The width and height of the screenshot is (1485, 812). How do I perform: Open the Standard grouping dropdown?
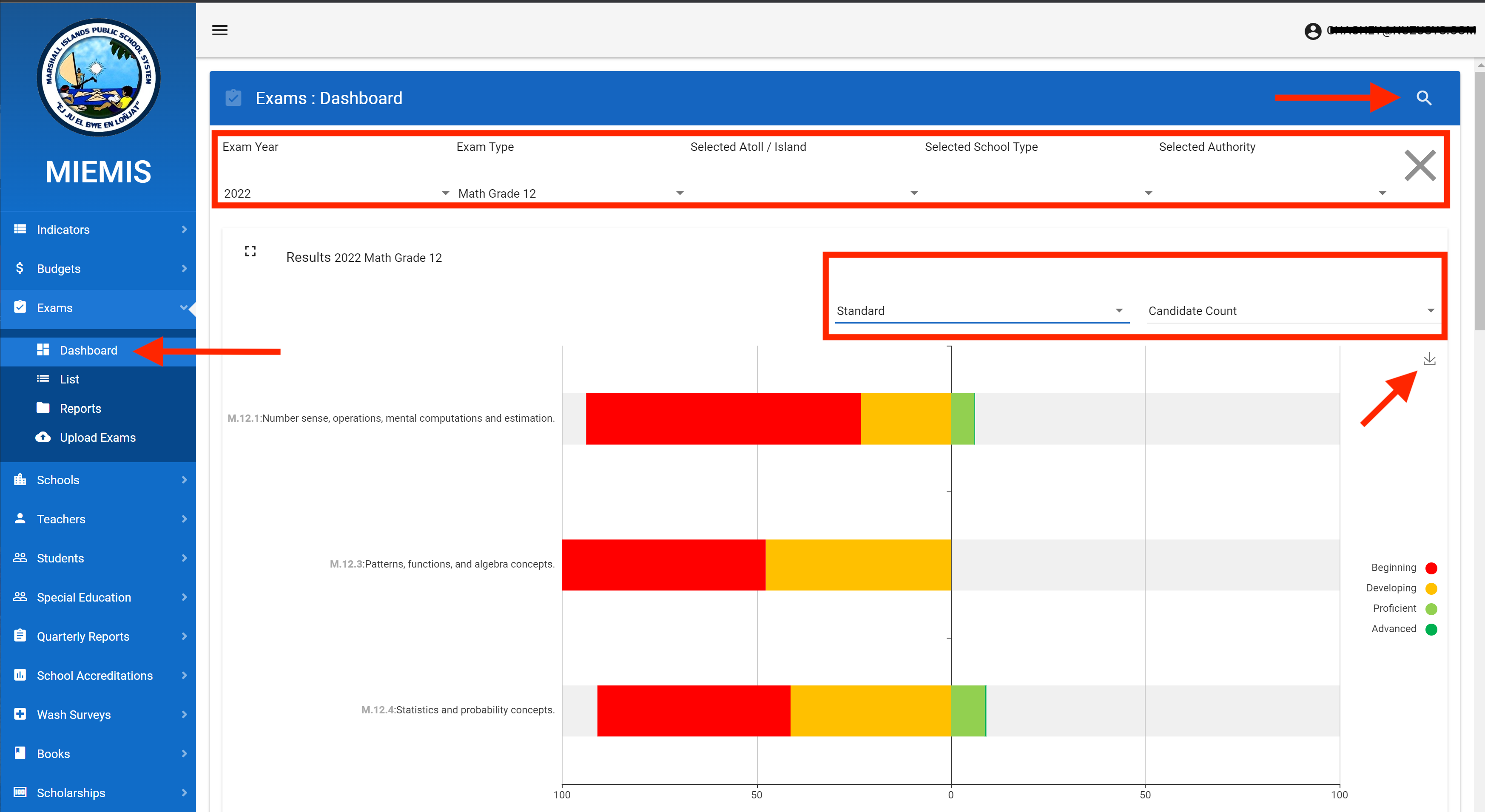[x=981, y=311]
